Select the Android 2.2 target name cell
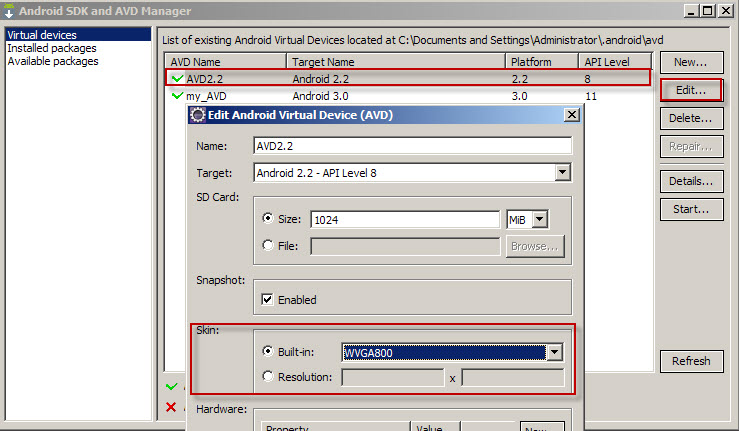The width and height of the screenshot is (739, 431). coord(320,79)
